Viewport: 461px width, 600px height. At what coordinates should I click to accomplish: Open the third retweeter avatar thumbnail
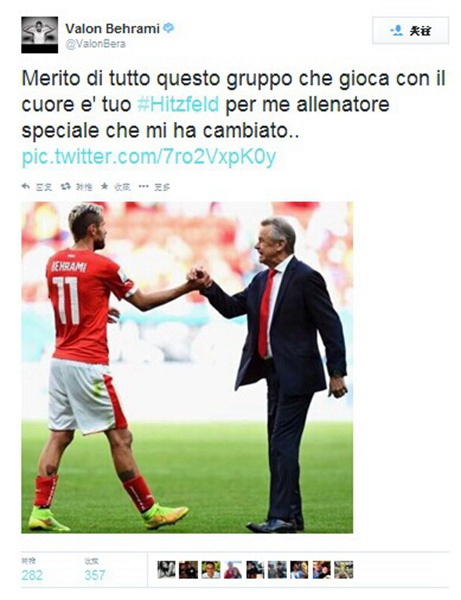coord(211,569)
